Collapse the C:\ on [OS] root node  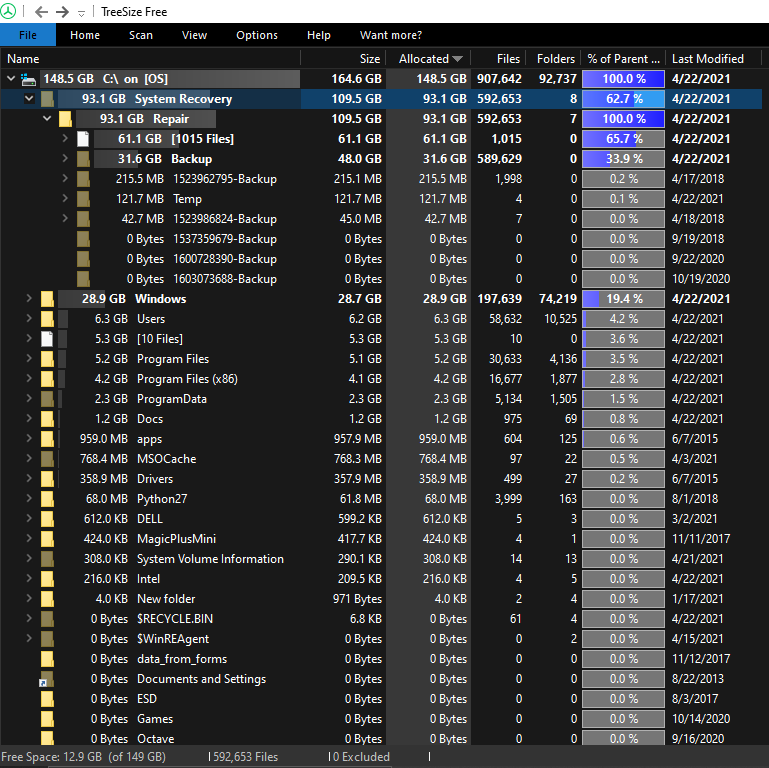click(11, 78)
